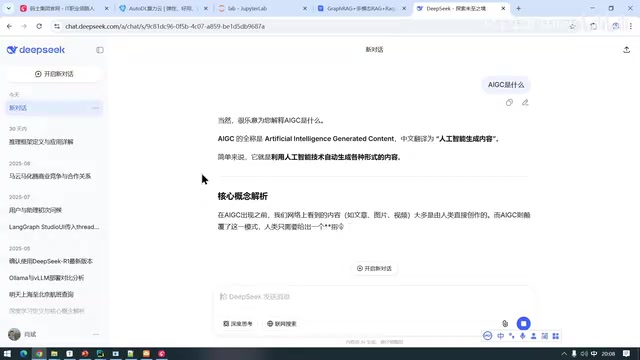Start new chat from sidebar 开启新对话
The height and width of the screenshot is (360, 640).
click(x=54, y=74)
